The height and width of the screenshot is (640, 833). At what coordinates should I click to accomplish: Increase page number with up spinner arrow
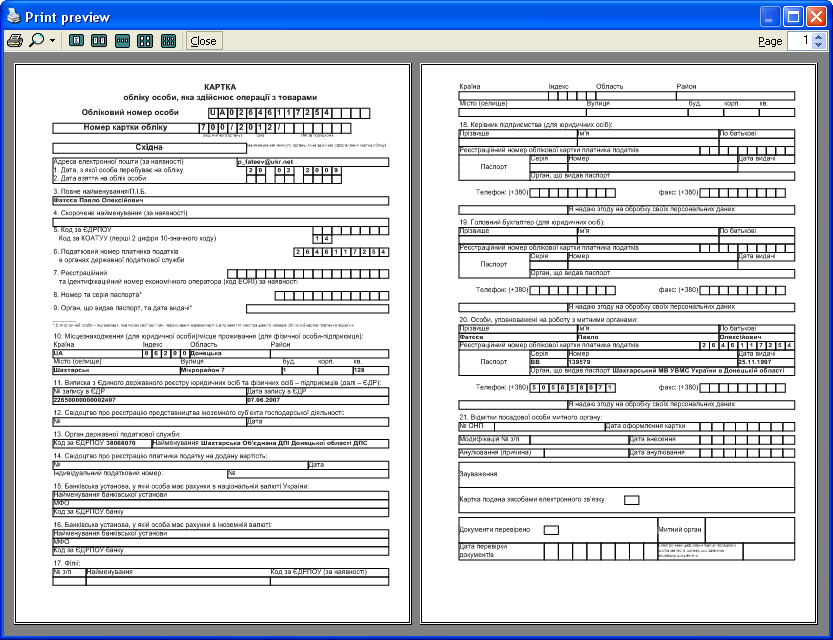pos(818,37)
